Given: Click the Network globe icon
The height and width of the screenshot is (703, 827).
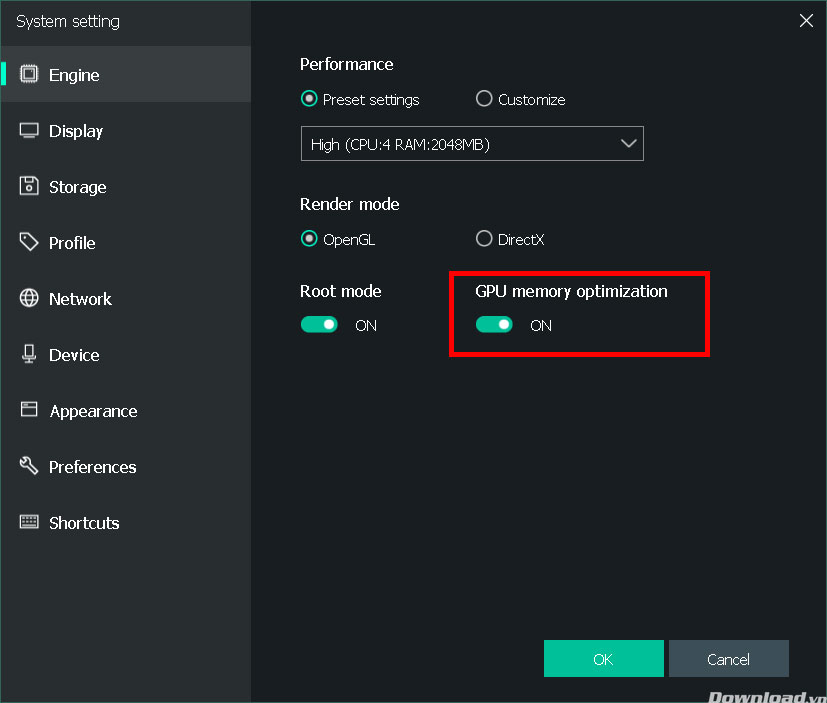Looking at the screenshot, I should (x=29, y=299).
